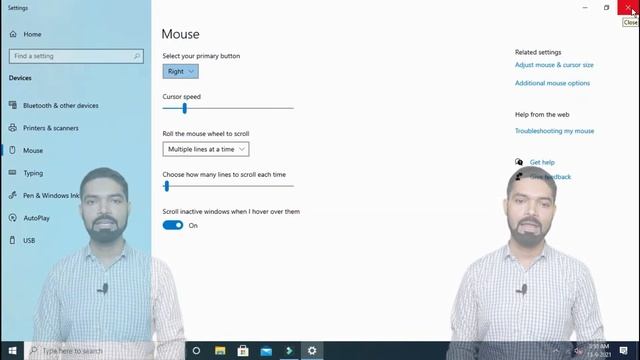This screenshot has height=360, width=640.
Task: Select the Mouse settings page
Action: click(33, 150)
